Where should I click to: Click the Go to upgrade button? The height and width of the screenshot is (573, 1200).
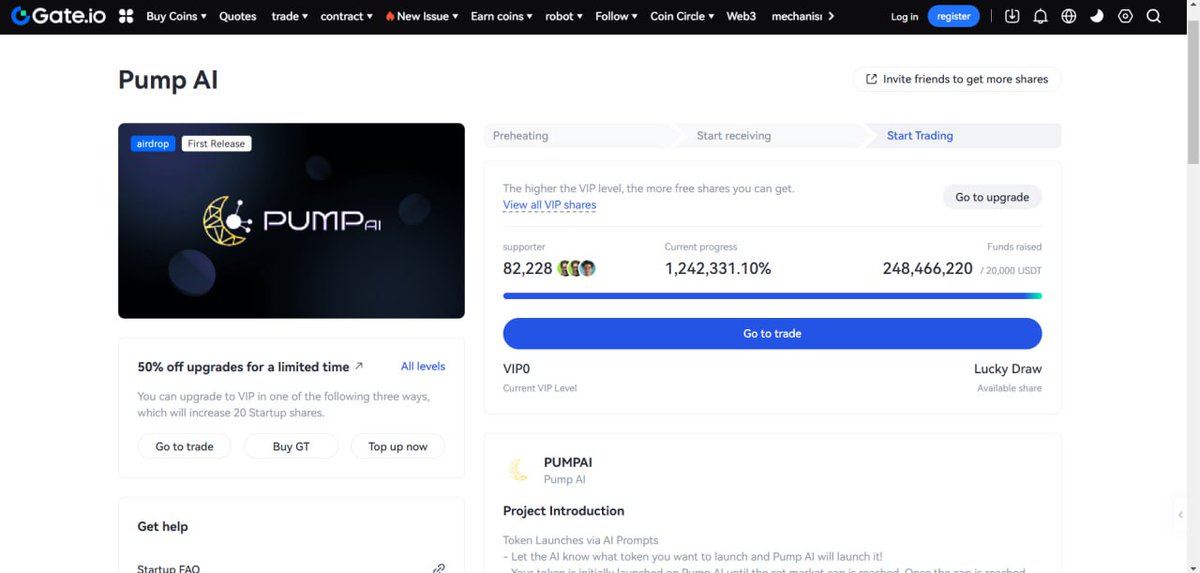992,197
